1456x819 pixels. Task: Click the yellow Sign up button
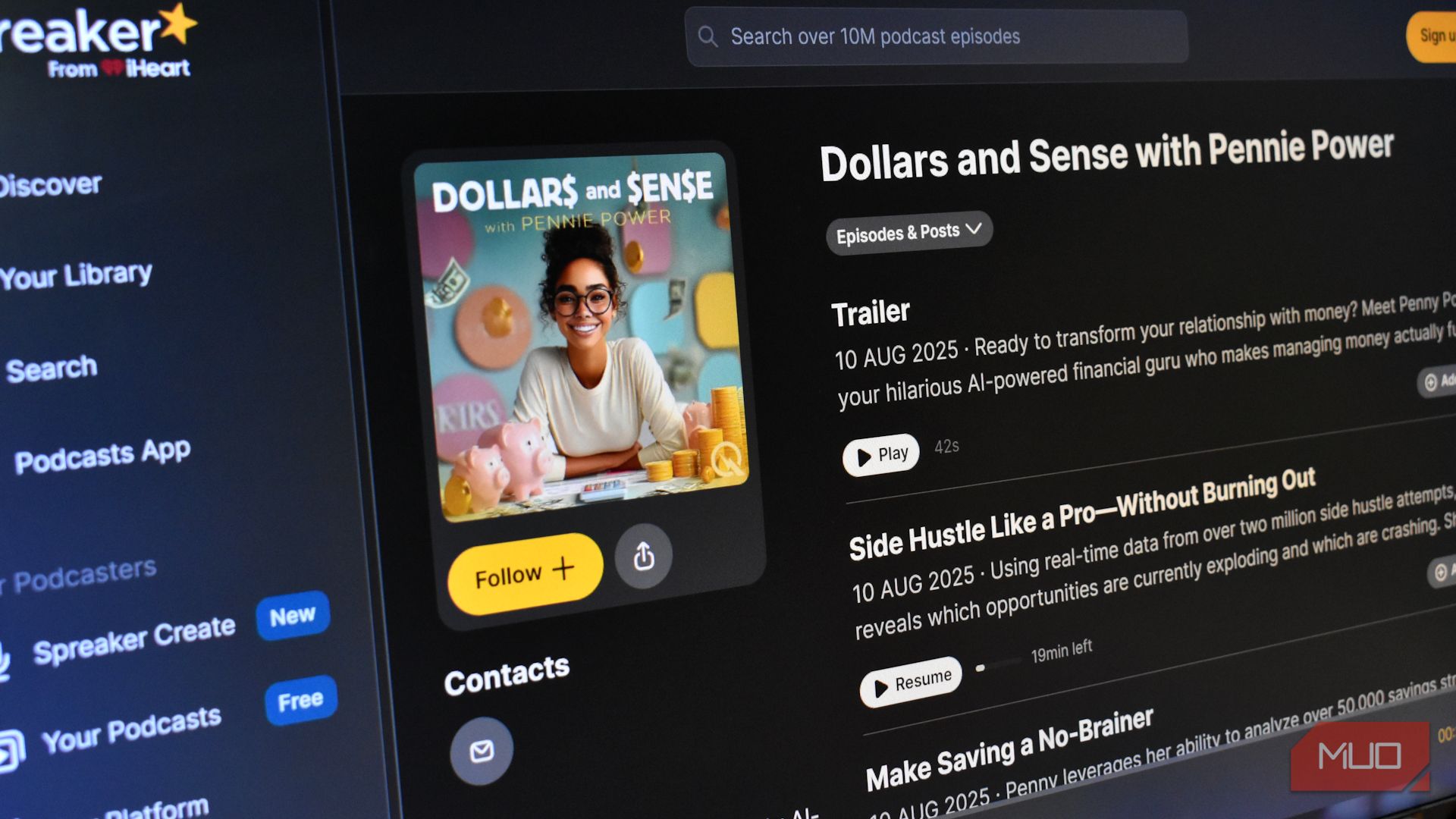(1432, 36)
